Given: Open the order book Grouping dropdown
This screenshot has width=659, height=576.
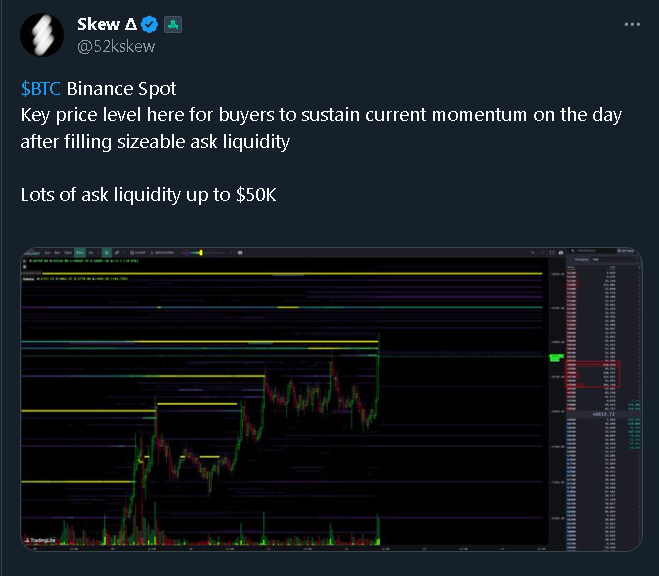Looking at the screenshot, I should (x=615, y=260).
